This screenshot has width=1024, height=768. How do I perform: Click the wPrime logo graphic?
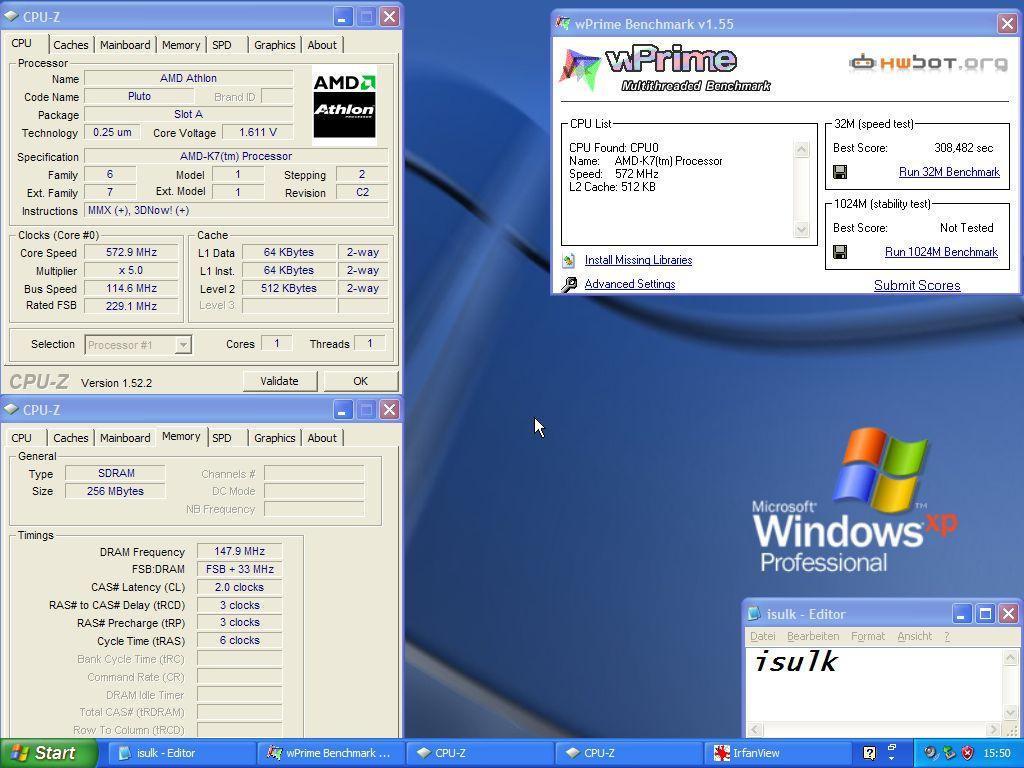(x=665, y=69)
